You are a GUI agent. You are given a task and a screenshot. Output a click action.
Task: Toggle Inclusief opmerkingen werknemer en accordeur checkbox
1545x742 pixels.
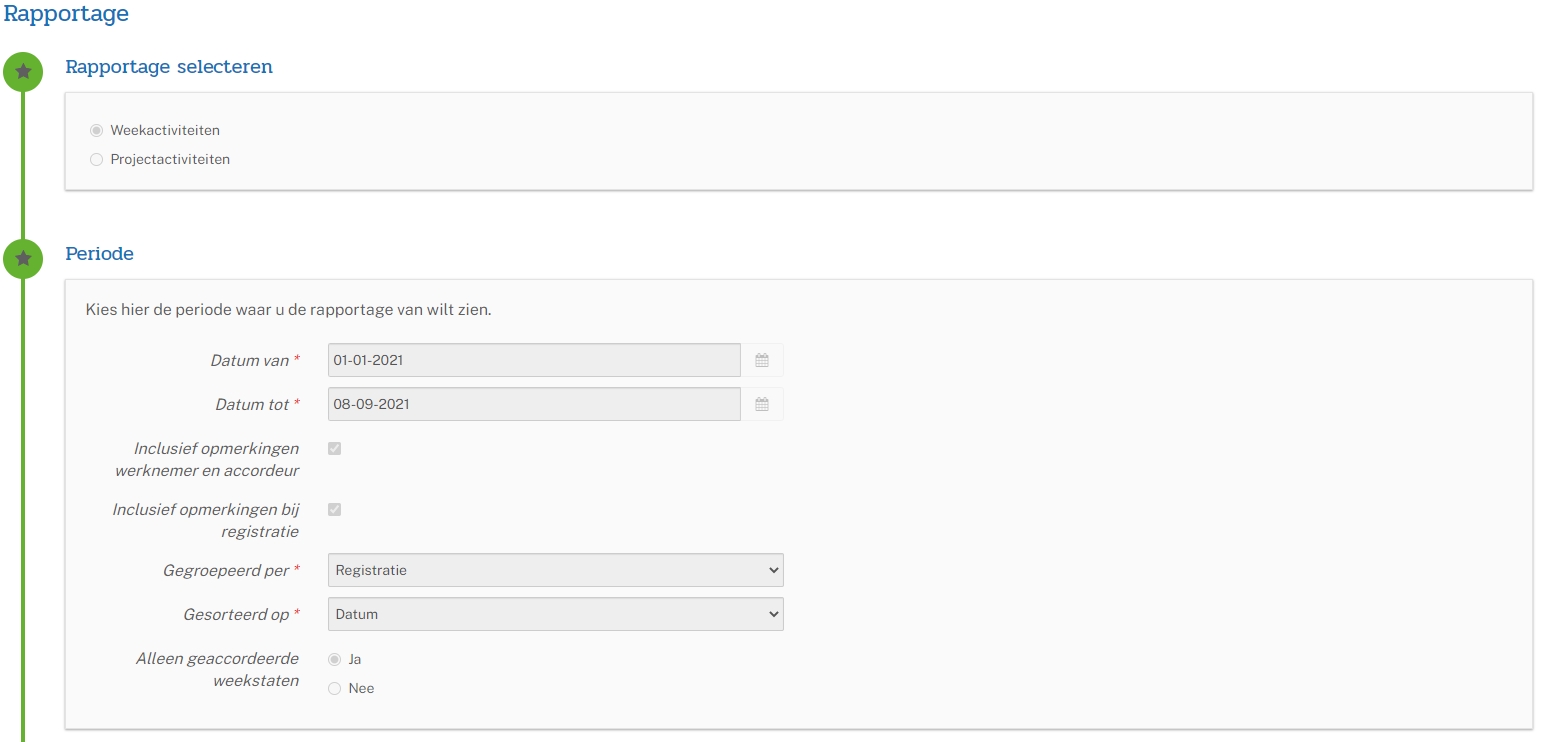[334, 448]
